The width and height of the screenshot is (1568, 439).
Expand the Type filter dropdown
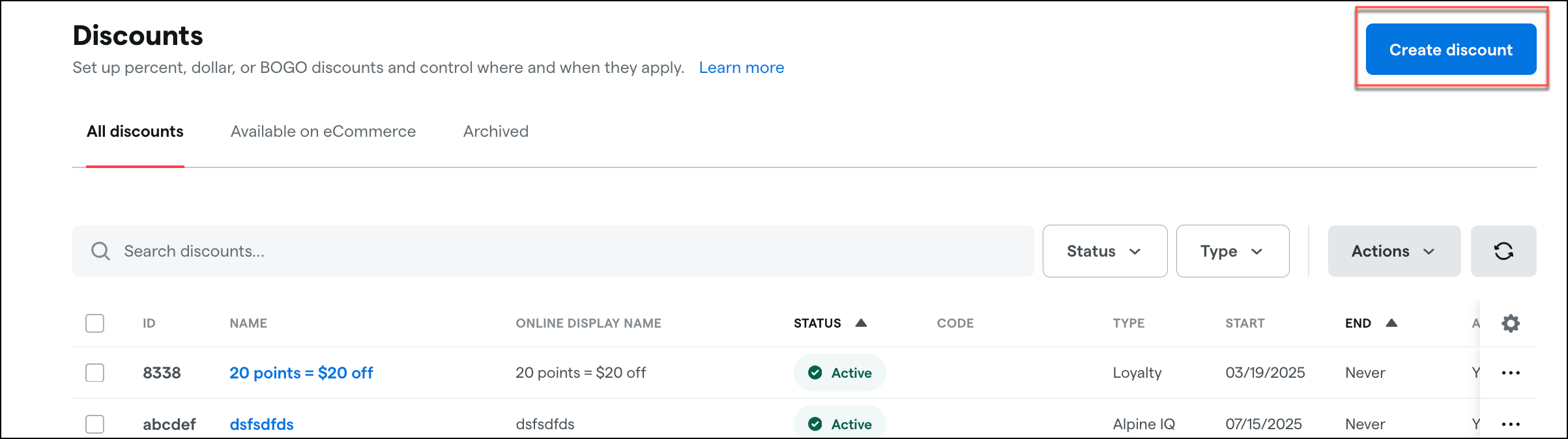(x=1232, y=251)
